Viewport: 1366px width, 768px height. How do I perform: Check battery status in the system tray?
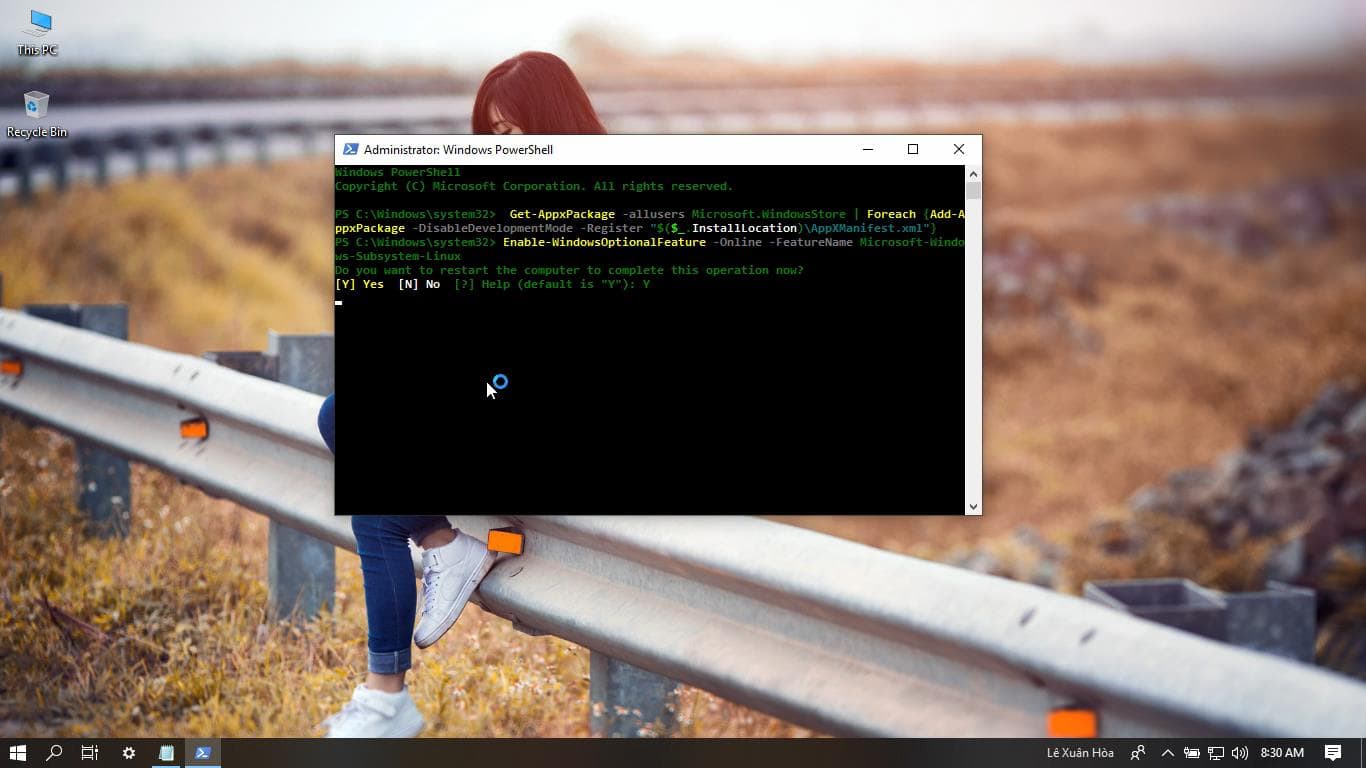(x=1192, y=752)
